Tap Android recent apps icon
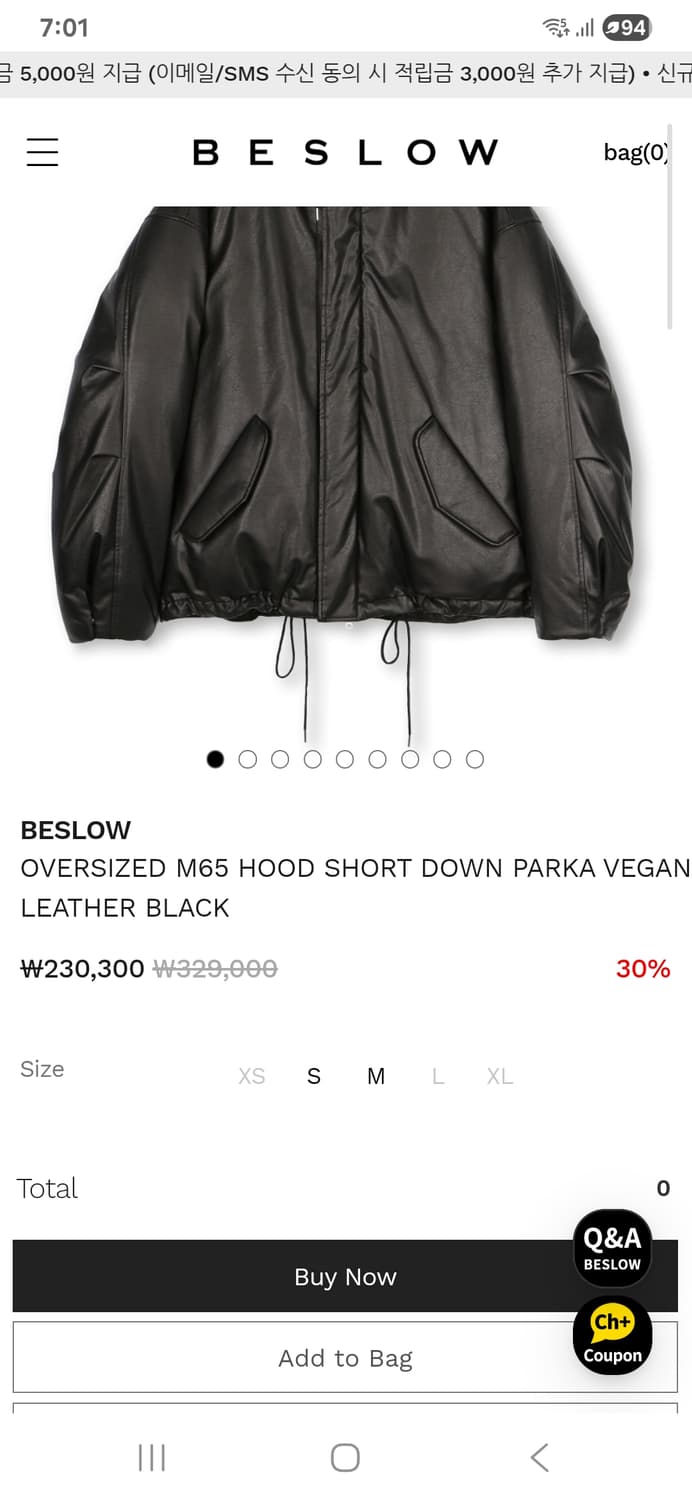The height and width of the screenshot is (1500, 692). [151, 1457]
